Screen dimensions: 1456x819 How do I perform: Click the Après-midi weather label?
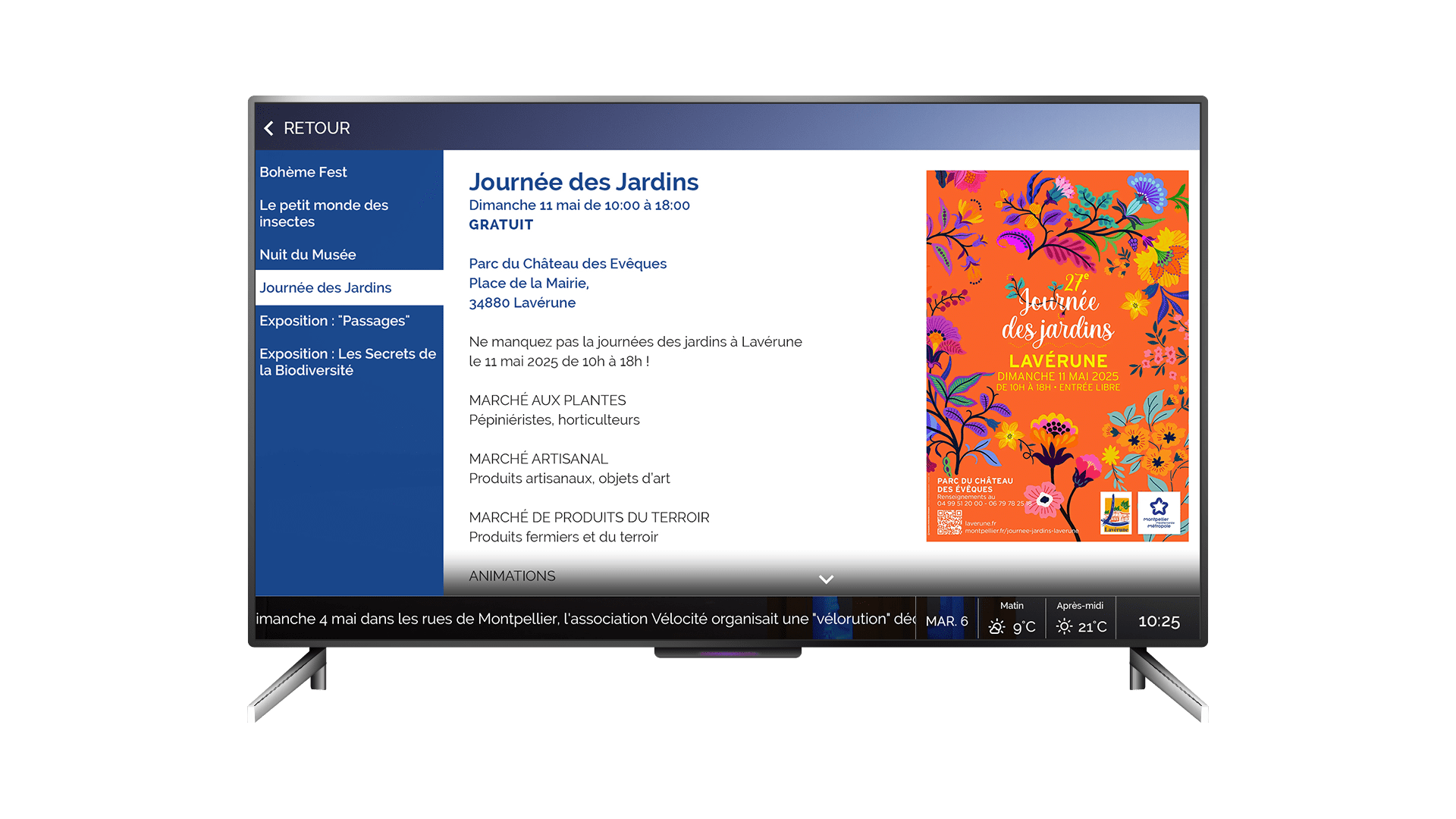click(x=1080, y=605)
